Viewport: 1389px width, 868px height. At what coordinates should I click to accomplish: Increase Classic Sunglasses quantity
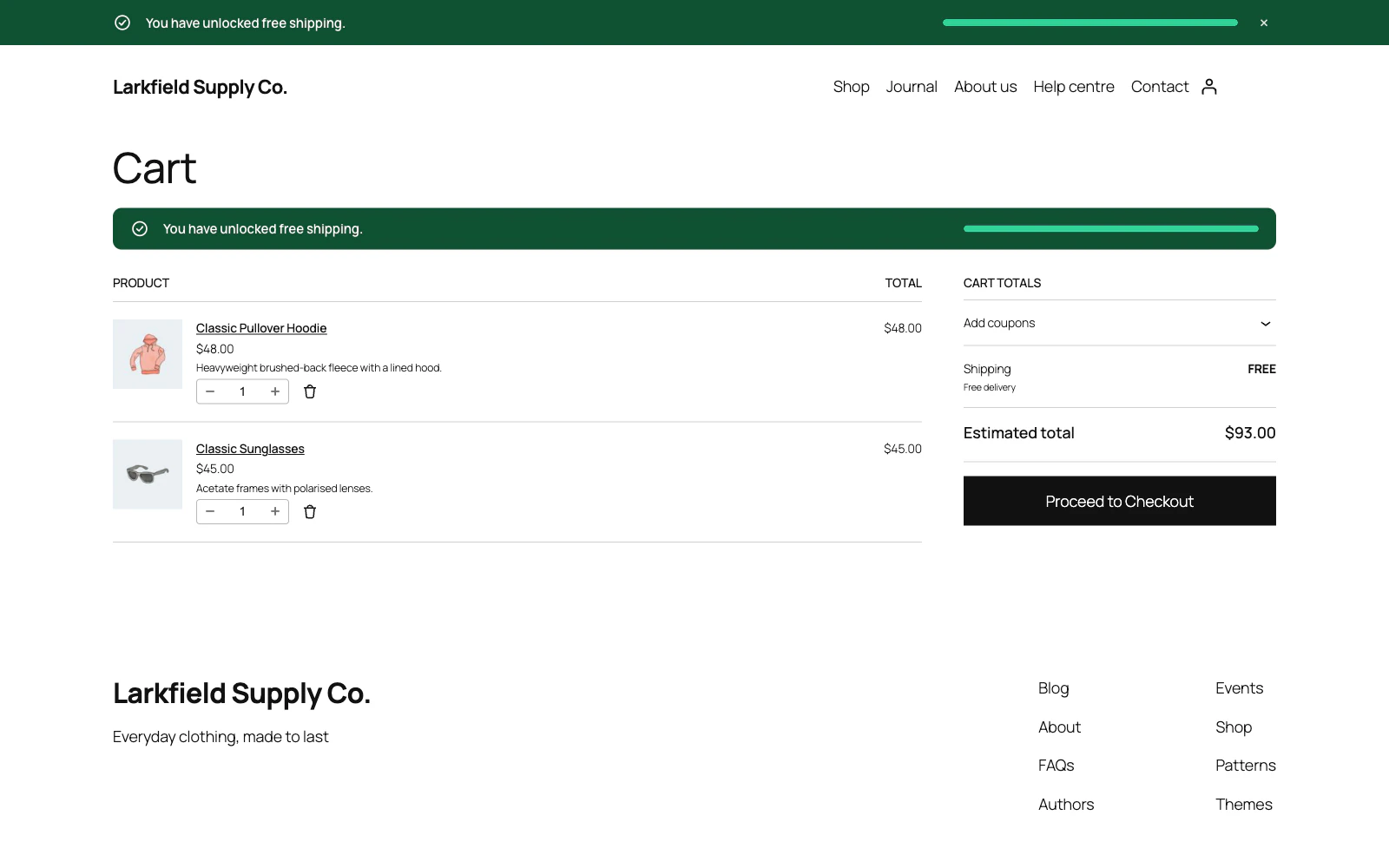pos(275,512)
